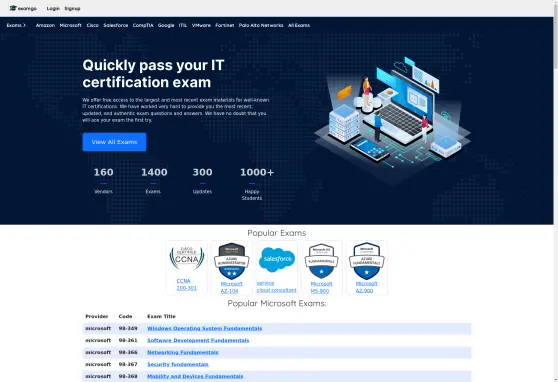Image resolution: width=558 pixels, height=382 pixels.
Task: Select the Azure Fundamentals AZ-900 badge
Action: coord(367,261)
